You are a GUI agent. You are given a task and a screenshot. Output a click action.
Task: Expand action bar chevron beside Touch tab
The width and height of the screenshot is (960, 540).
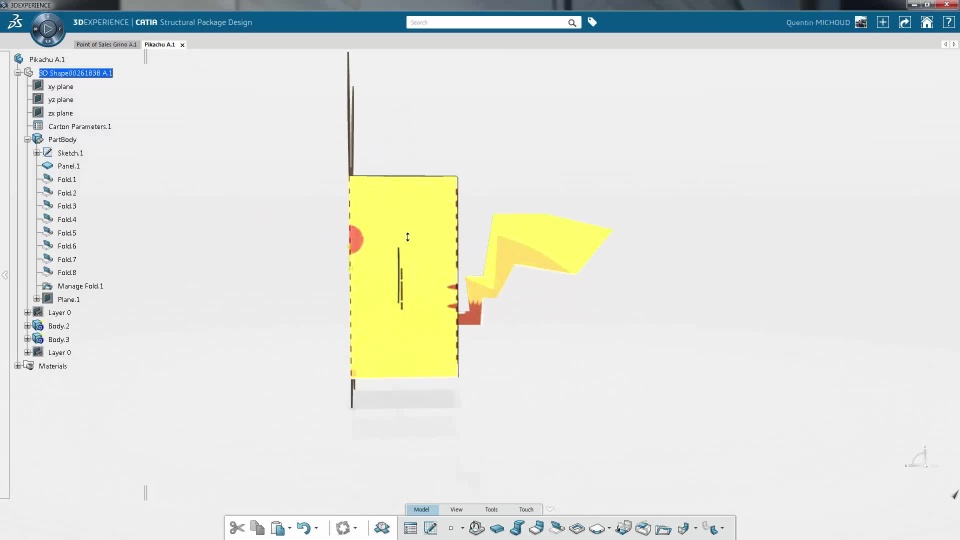pos(550,509)
